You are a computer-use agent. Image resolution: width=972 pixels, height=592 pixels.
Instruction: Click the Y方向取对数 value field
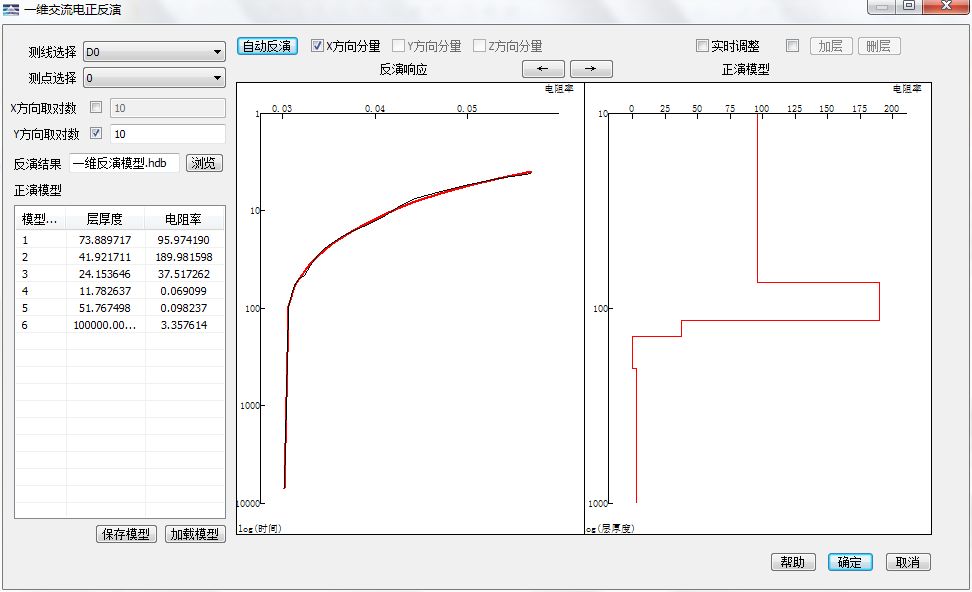[x=168, y=134]
